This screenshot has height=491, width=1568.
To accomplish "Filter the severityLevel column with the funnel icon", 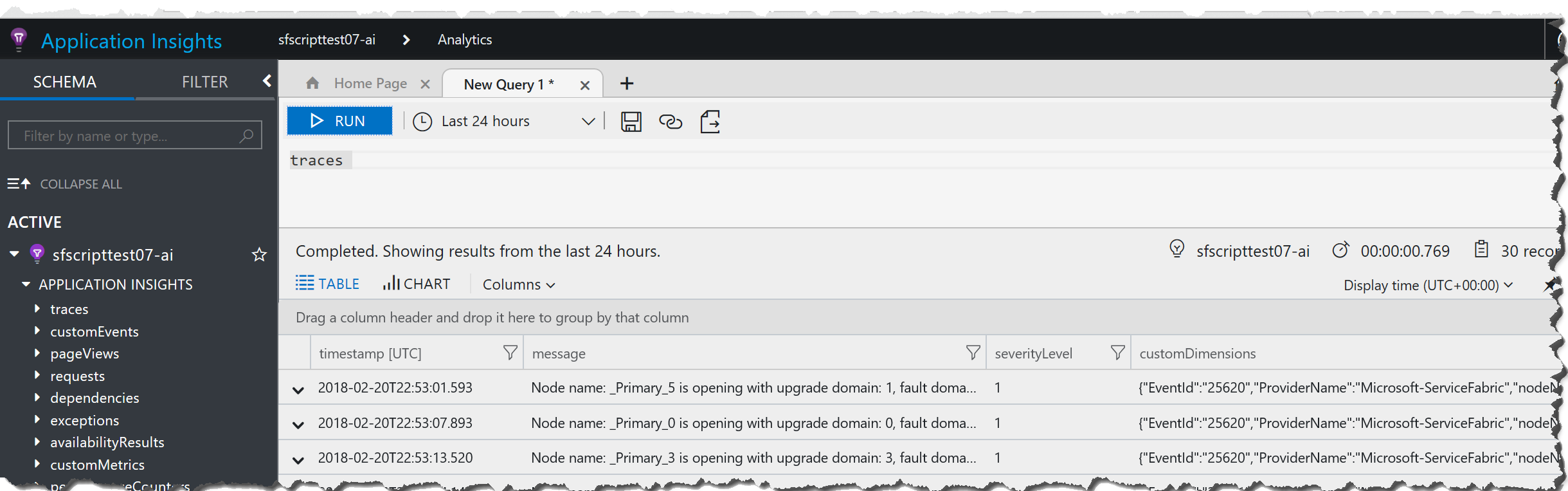I will click(x=1117, y=353).
